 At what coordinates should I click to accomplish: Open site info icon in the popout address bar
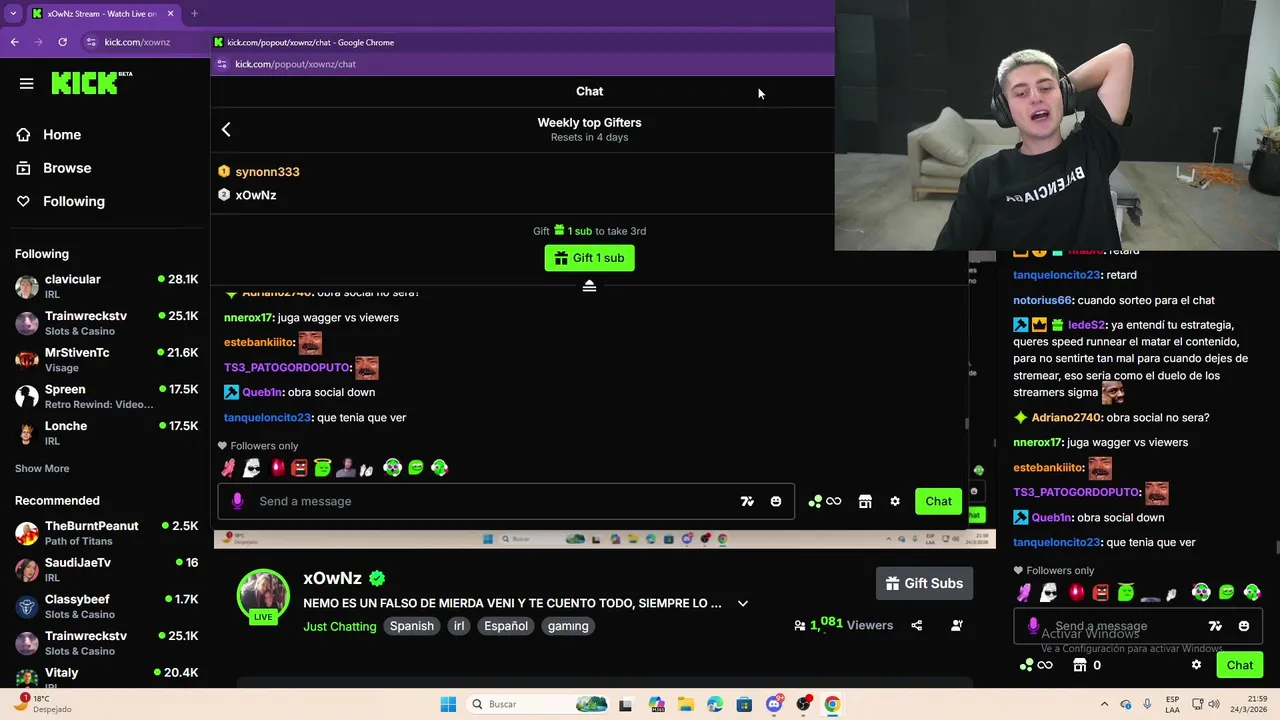[222, 64]
